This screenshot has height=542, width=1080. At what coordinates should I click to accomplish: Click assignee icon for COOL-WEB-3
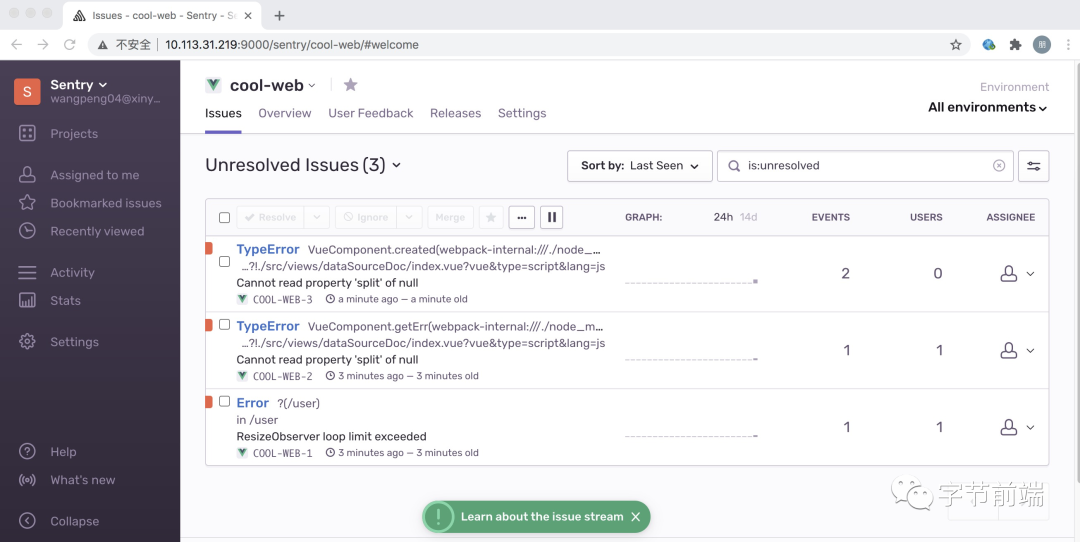(1008, 273)
